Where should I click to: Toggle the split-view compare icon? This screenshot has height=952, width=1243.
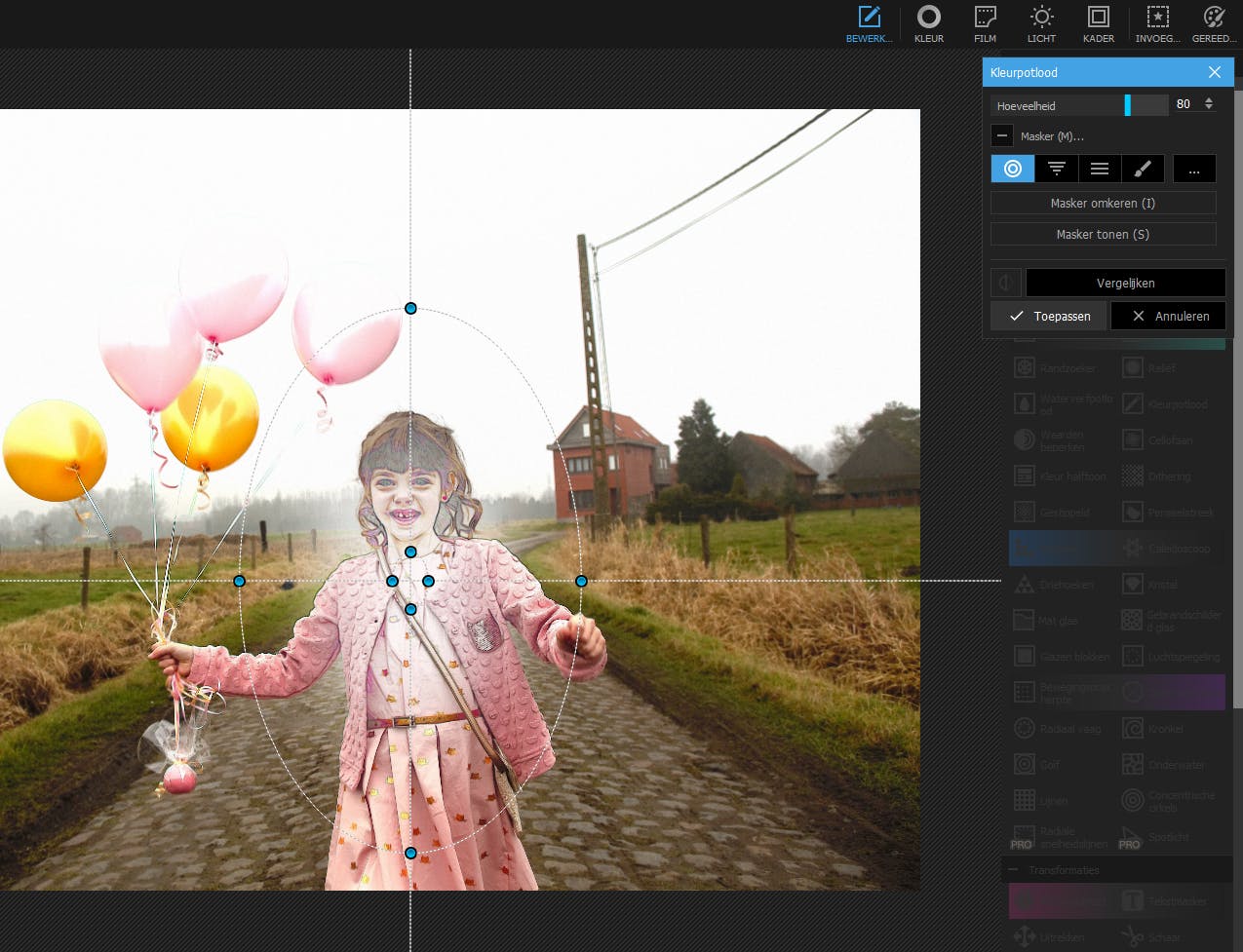pos(1005,283)
